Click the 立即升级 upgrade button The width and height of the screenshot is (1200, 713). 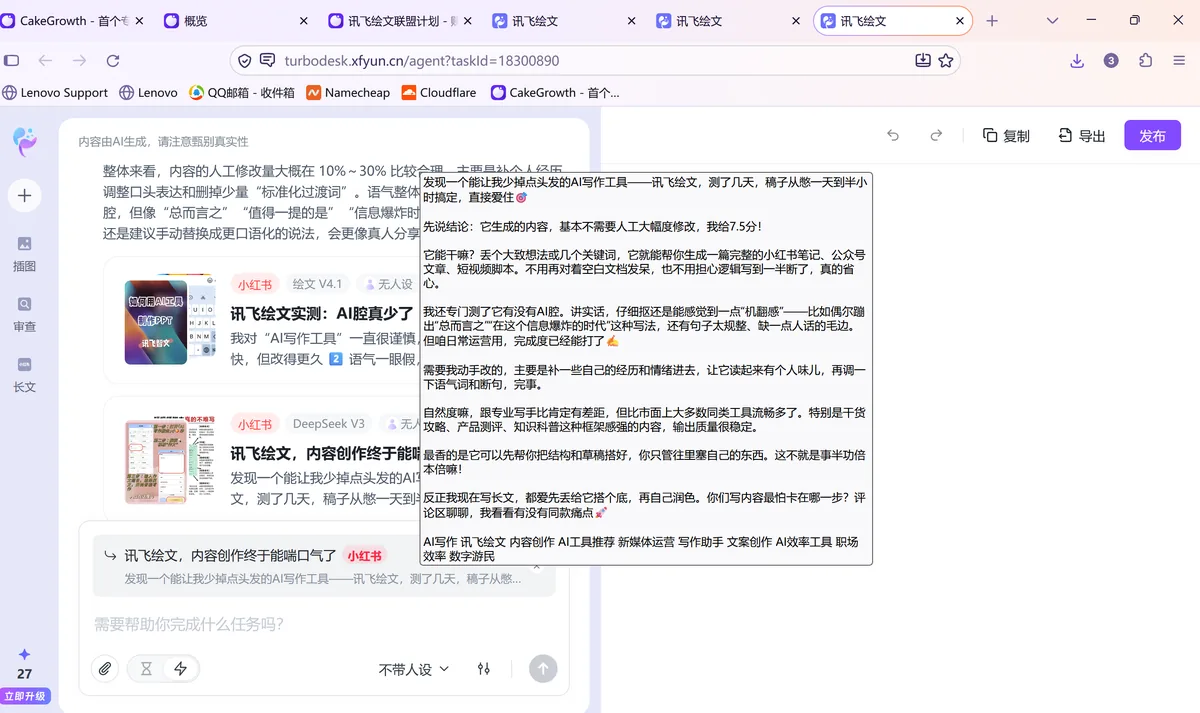click(25, 696)
